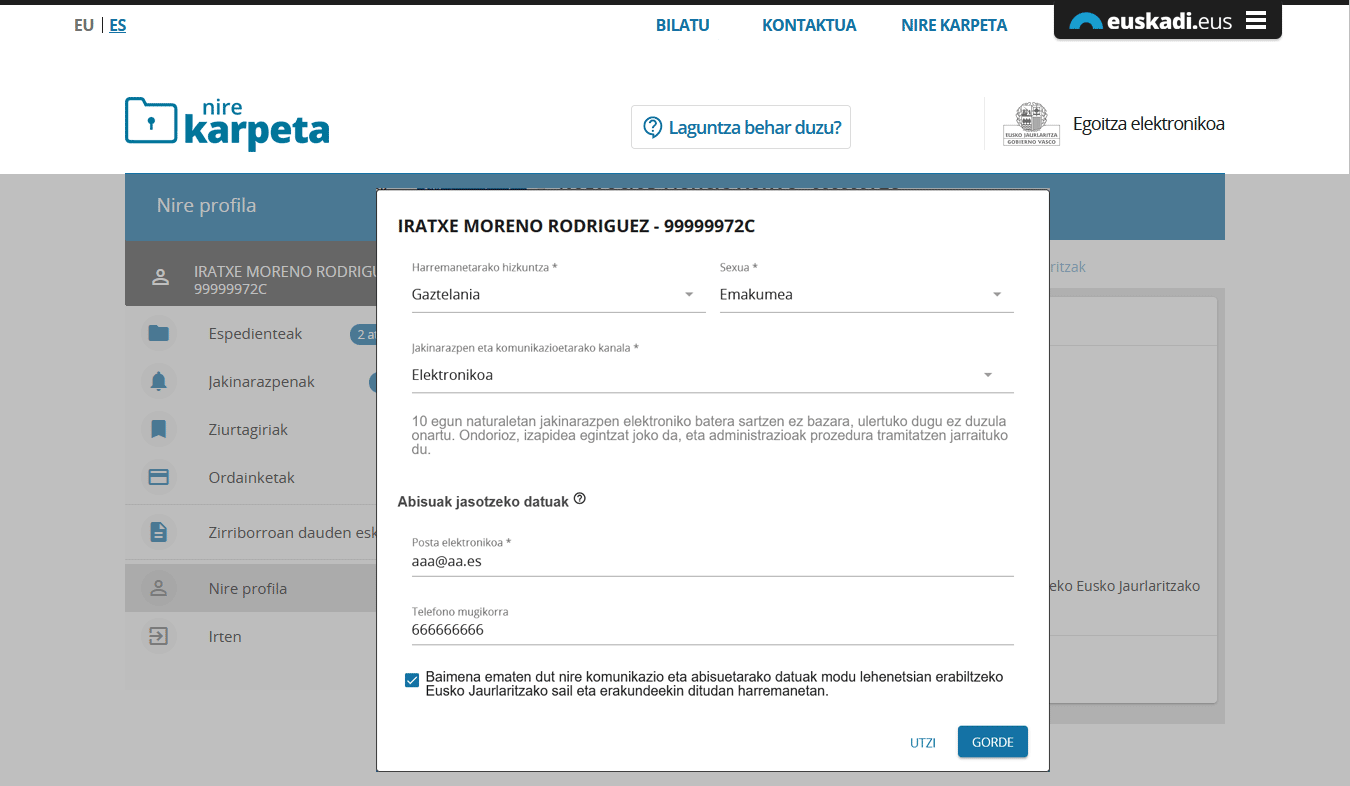The height and width of the screenshot is (786, 1350).
Task: Open BILATU in the top menu
Action: tap(682, 26)
